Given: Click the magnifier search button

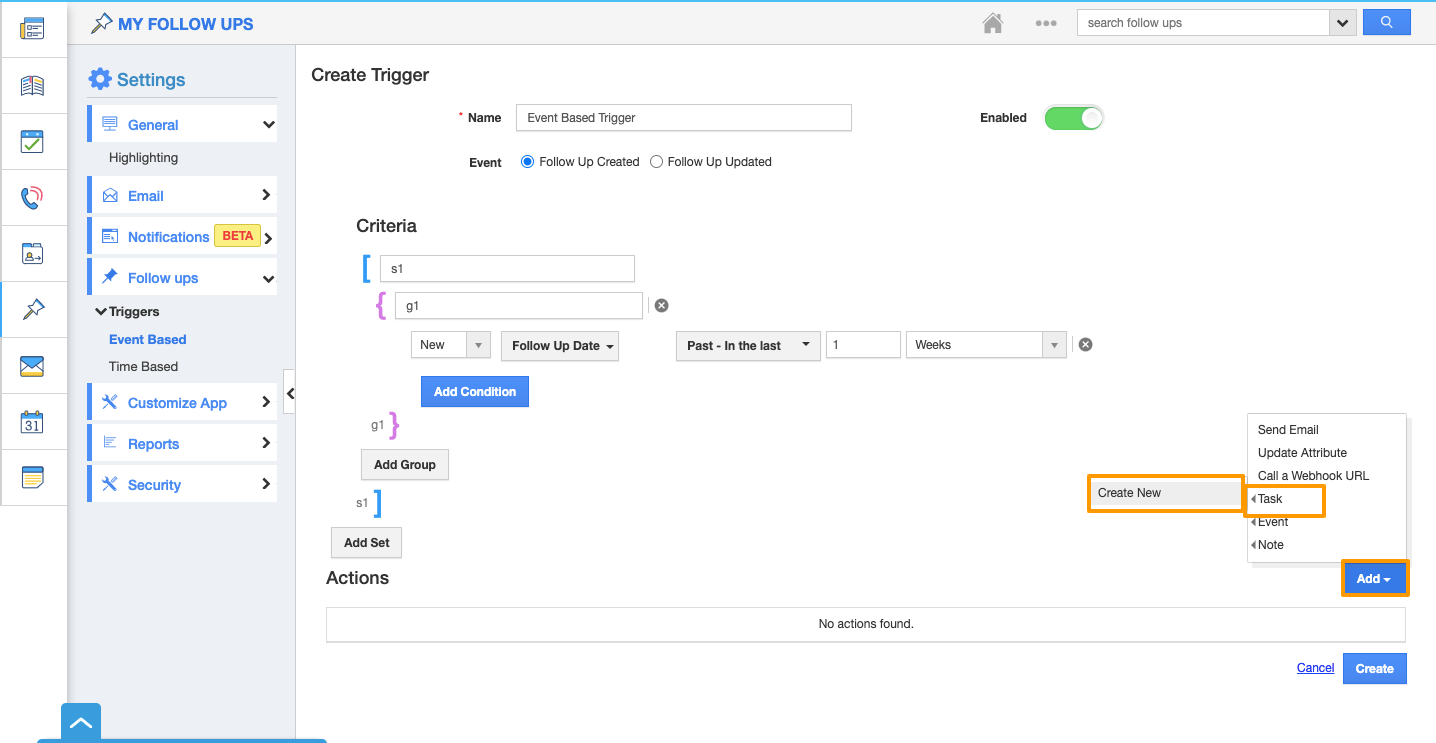Looking at the screenshot, I should [1386, 23].
